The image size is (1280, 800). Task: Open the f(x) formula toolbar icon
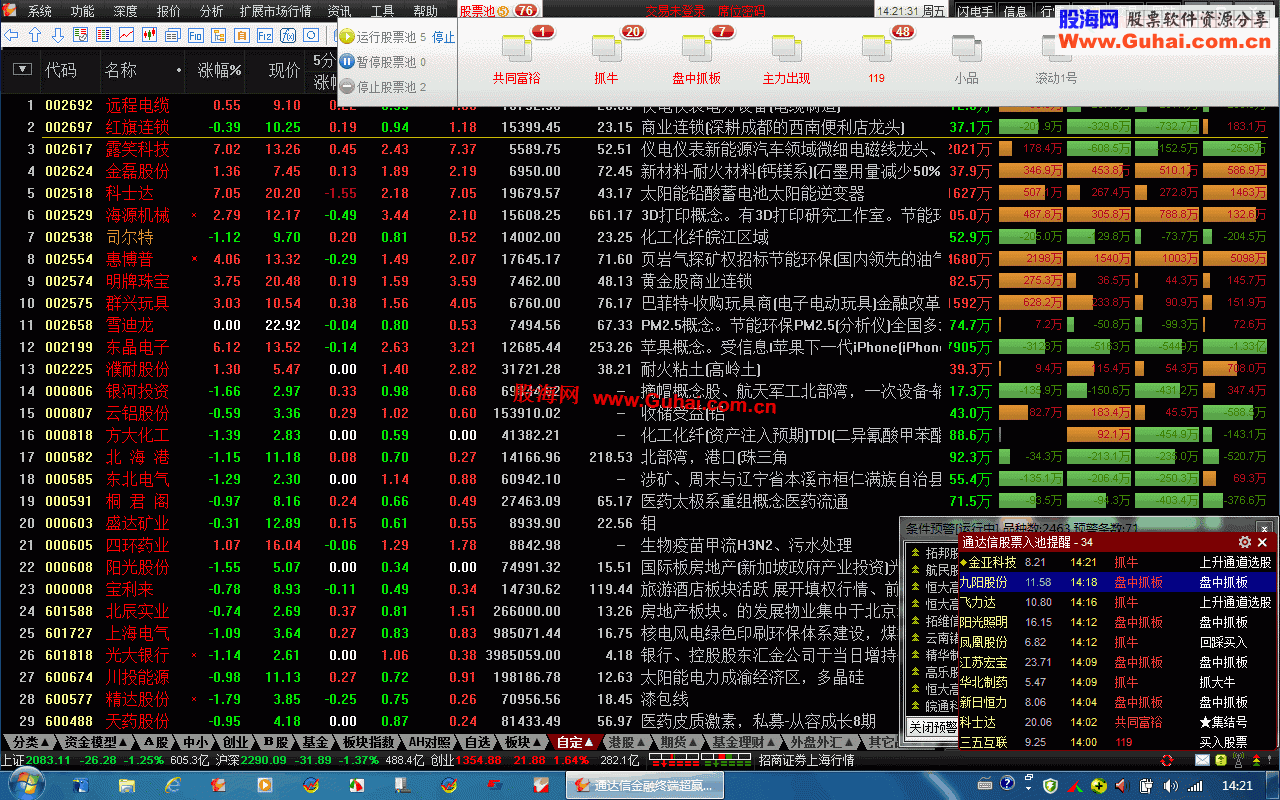point(289,35)
